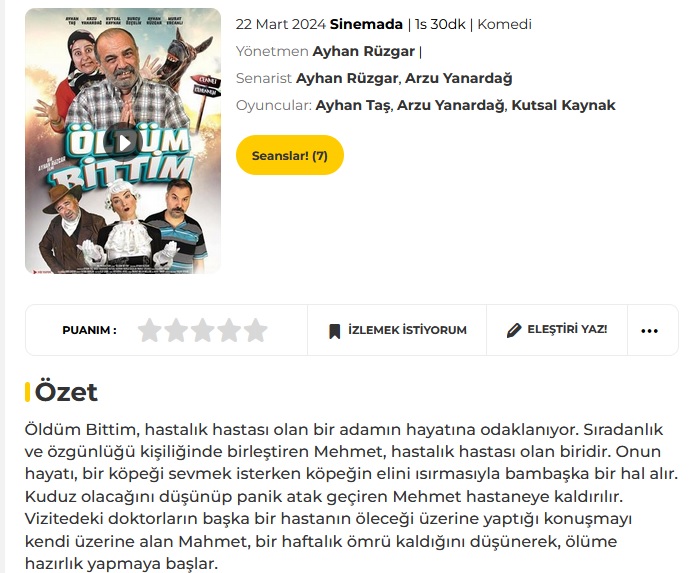Image resolution: width=700 pixels, height=573 pixels.
Task: Open actor Ayhan Taş's profile
Action: (x=353, y=105)
